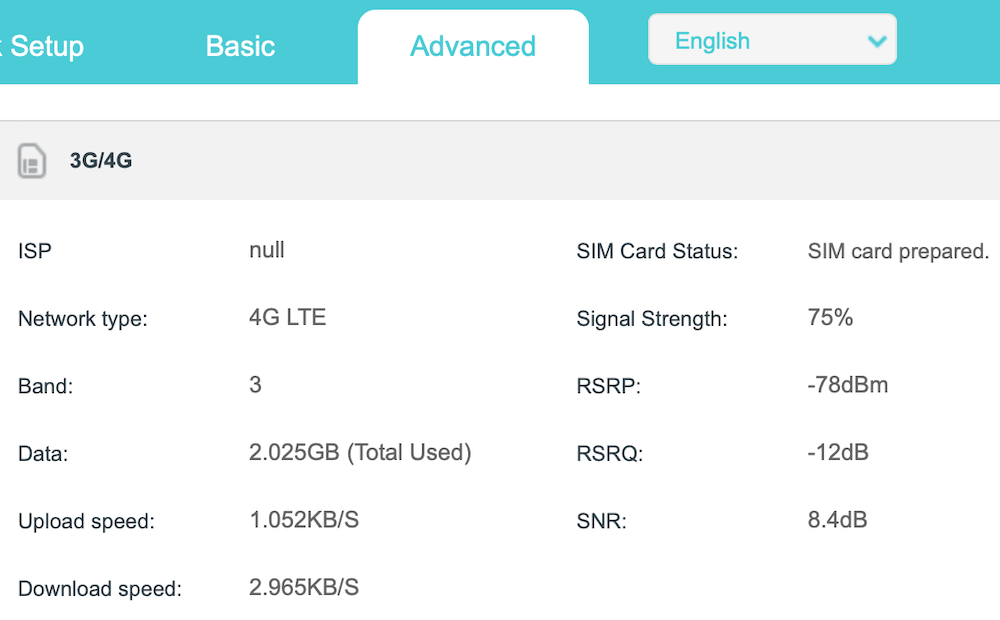Select the download speed 2.965KB/S value

pyautogui.click(x=304, y=587)
